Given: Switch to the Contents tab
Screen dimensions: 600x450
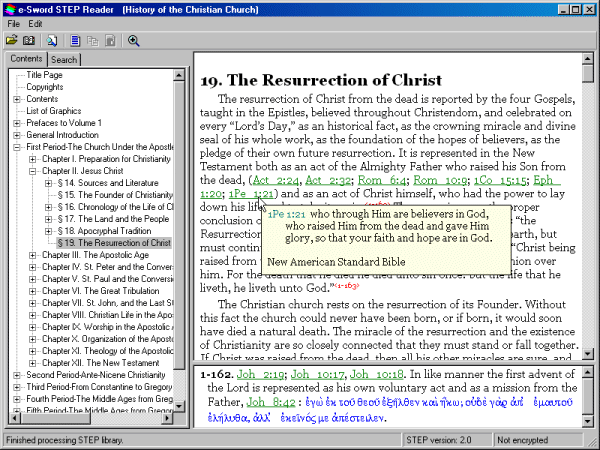Looking at the screenshot, I should click(x=26, y=59).
